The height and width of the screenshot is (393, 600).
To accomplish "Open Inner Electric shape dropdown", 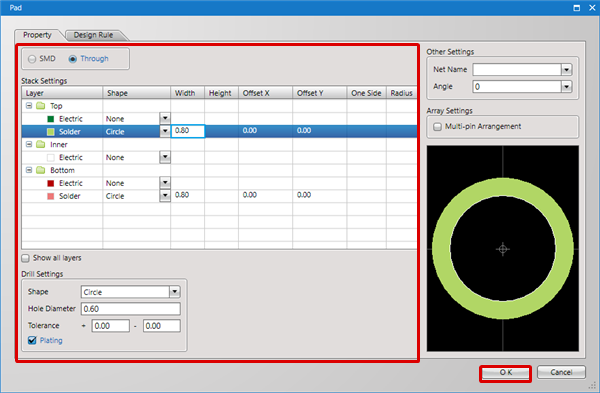I will [x=165, y=157].
